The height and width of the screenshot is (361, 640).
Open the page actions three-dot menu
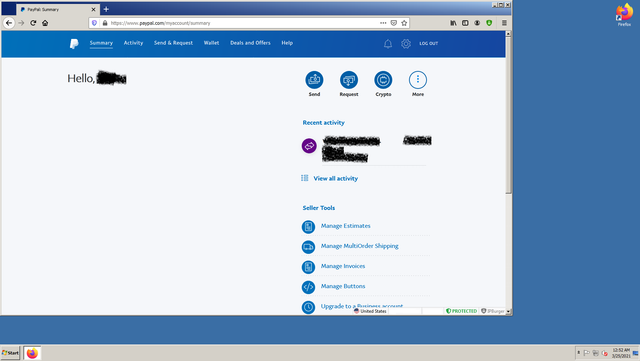point(383,23)
